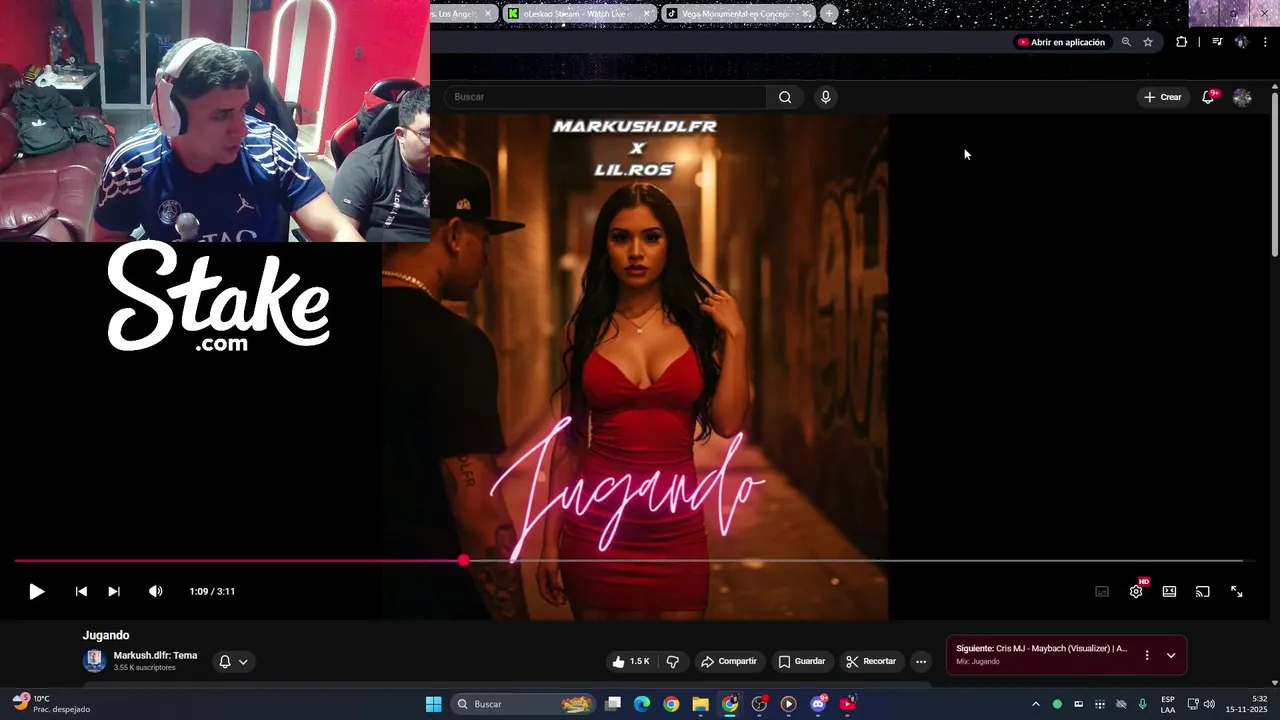Open File Explorer from taskbar
Image resolution: width=1280 pixels, height=720 pixels.
[x=700, y=704]
